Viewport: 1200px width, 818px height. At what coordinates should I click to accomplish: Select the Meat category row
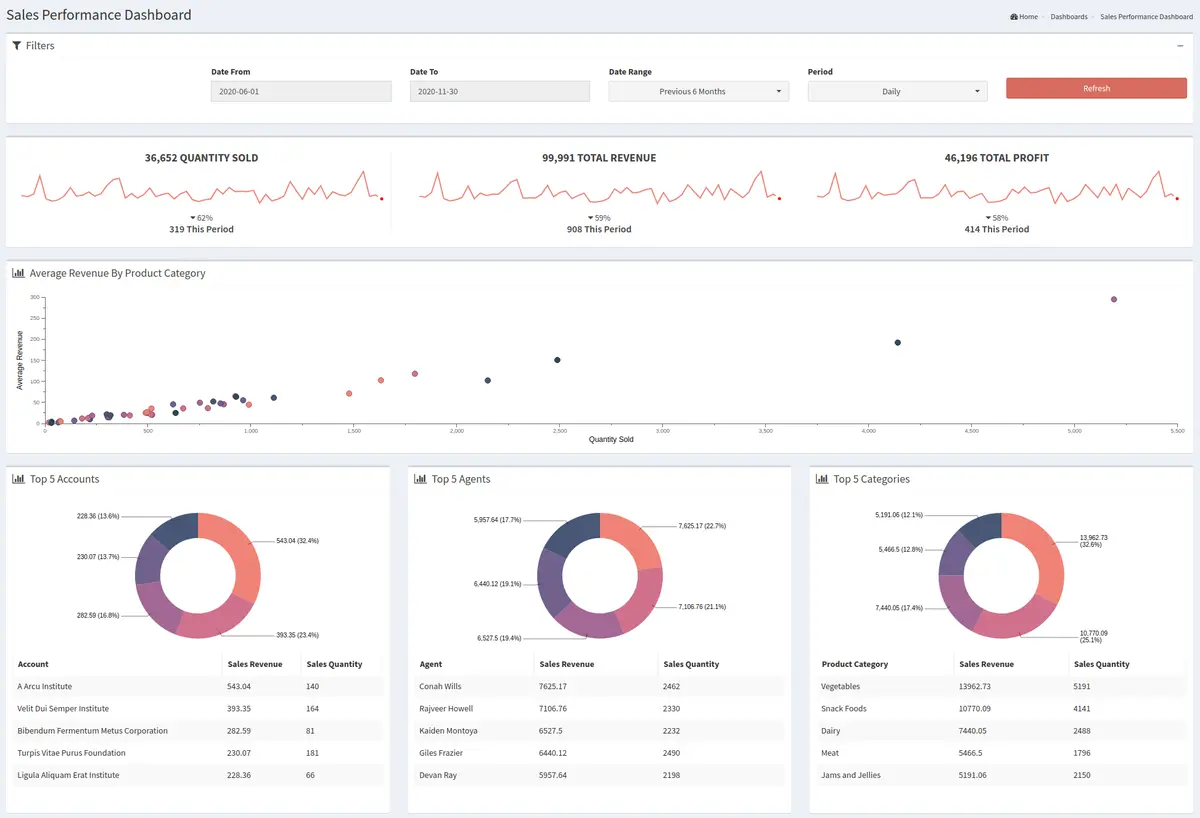1002,753
